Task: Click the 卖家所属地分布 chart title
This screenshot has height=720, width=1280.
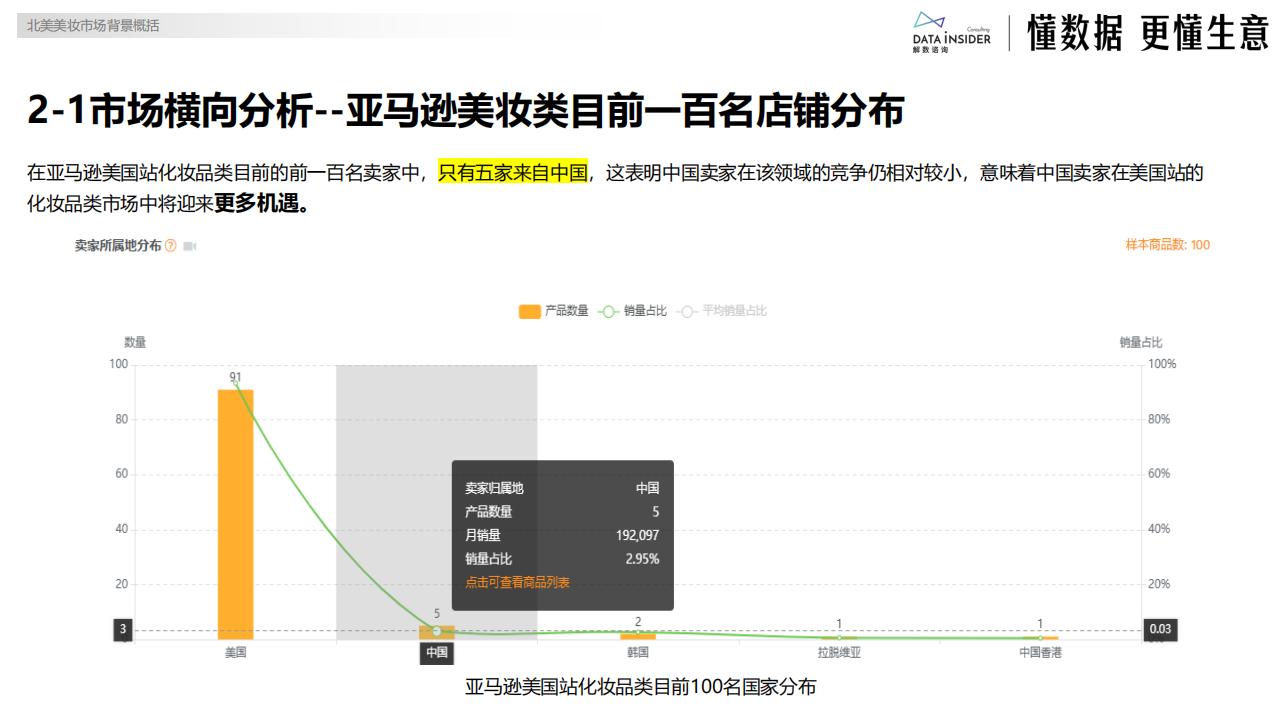Action: [117, 246]
